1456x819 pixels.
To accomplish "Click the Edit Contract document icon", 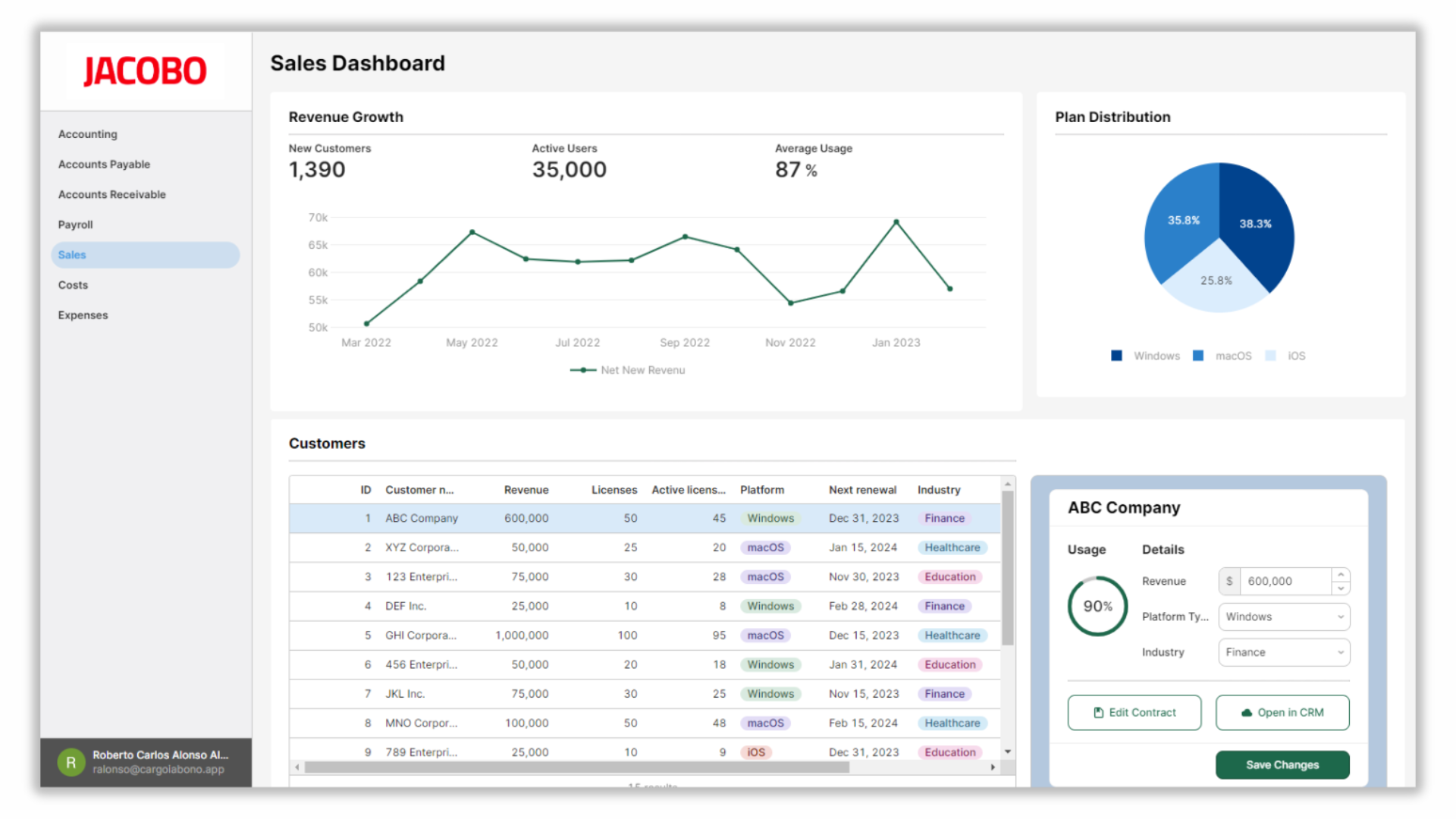I will pyautogui.click(x=1098, y=713).
